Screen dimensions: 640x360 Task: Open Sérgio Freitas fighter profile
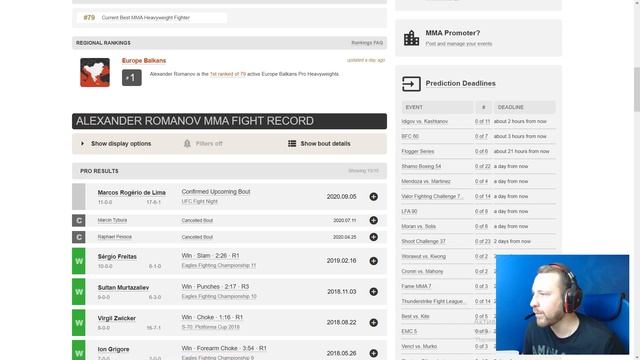point(117,257)
